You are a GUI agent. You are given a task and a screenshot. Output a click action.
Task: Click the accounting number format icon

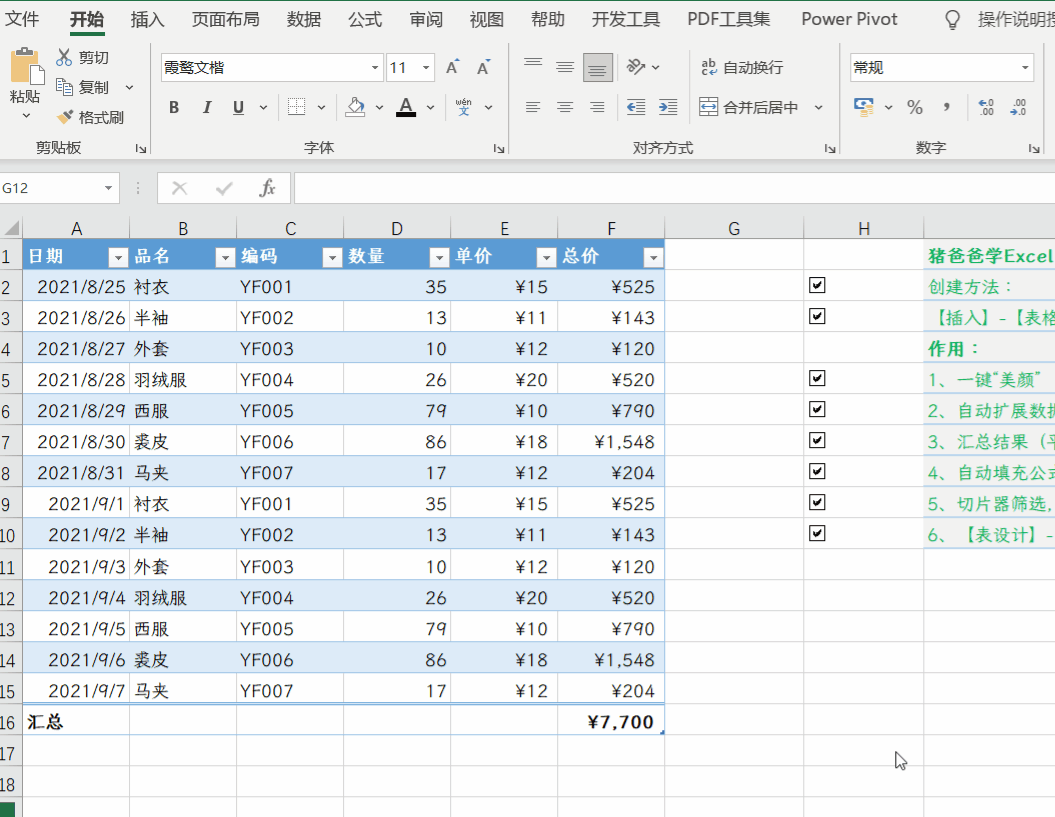(863, 107)
